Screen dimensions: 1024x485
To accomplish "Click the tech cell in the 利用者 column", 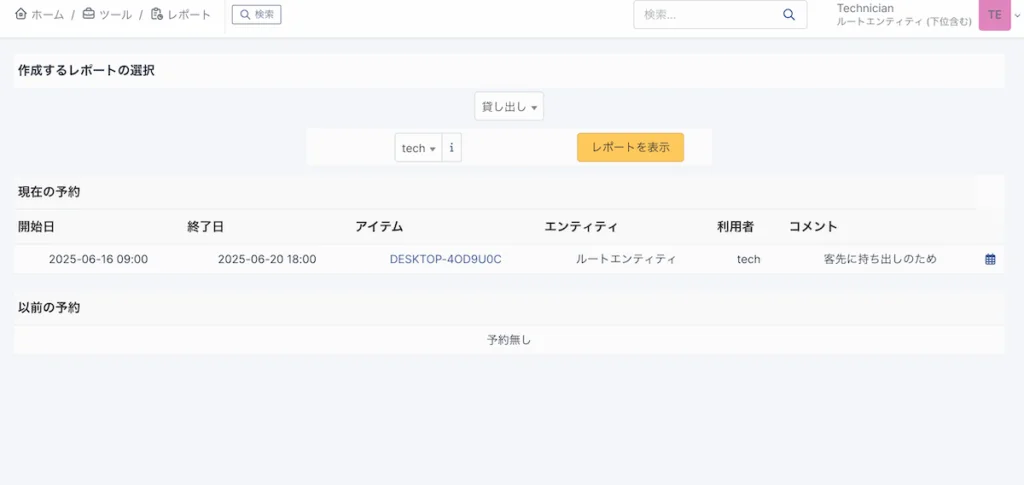I will pyautogui.click(x=748, y=259).
